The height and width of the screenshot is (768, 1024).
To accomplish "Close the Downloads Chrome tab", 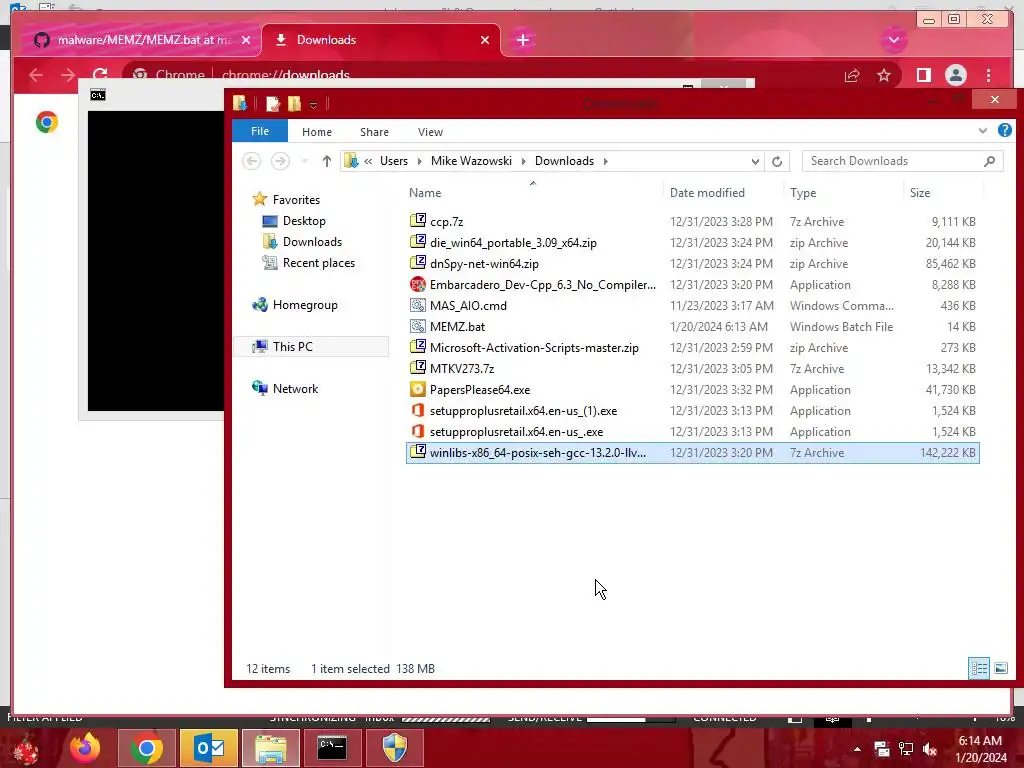I will (485, 40).
